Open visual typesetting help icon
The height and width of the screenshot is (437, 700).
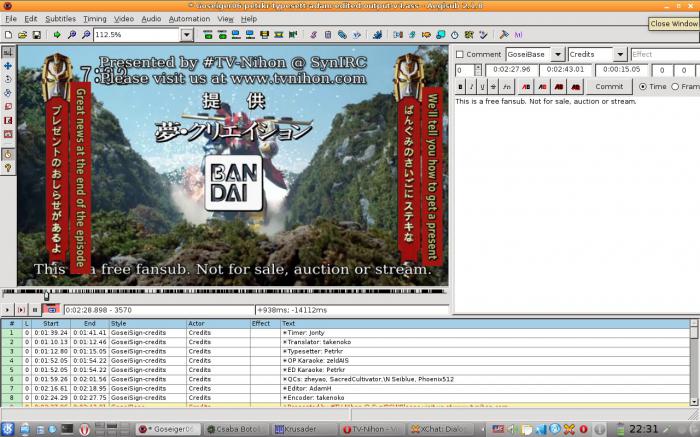tap(8, 168)
